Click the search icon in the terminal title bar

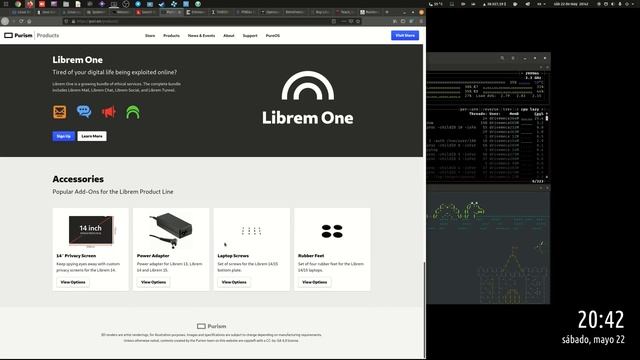(502, 58)
